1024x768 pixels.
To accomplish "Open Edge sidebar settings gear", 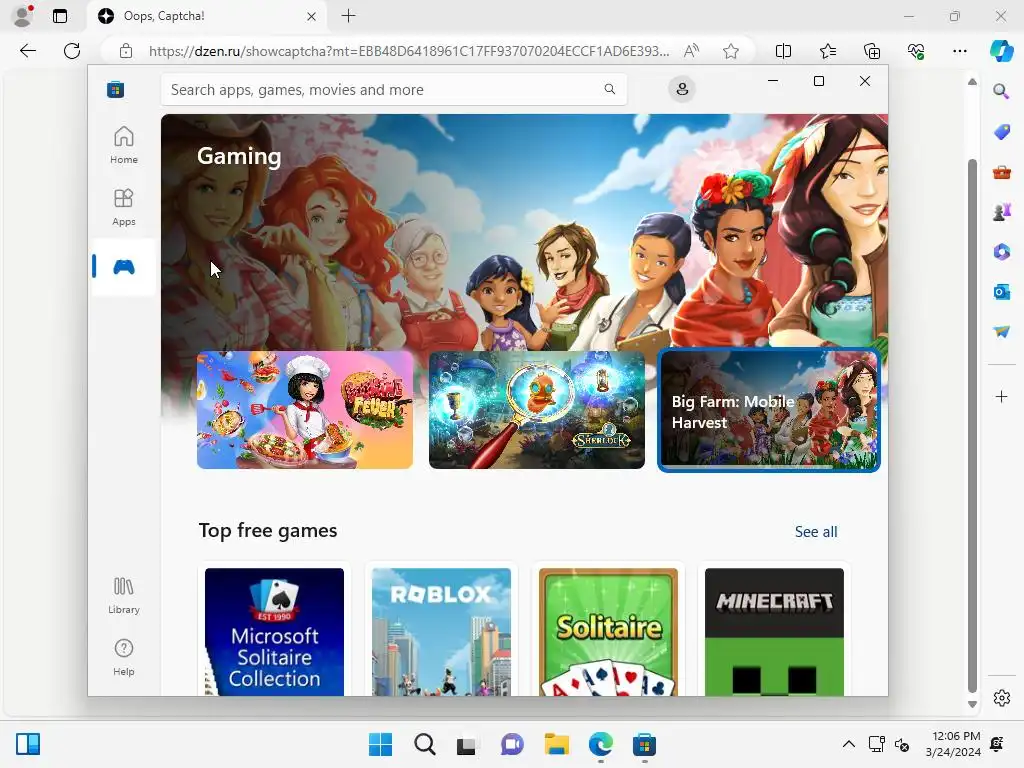I will point(1001,697).
